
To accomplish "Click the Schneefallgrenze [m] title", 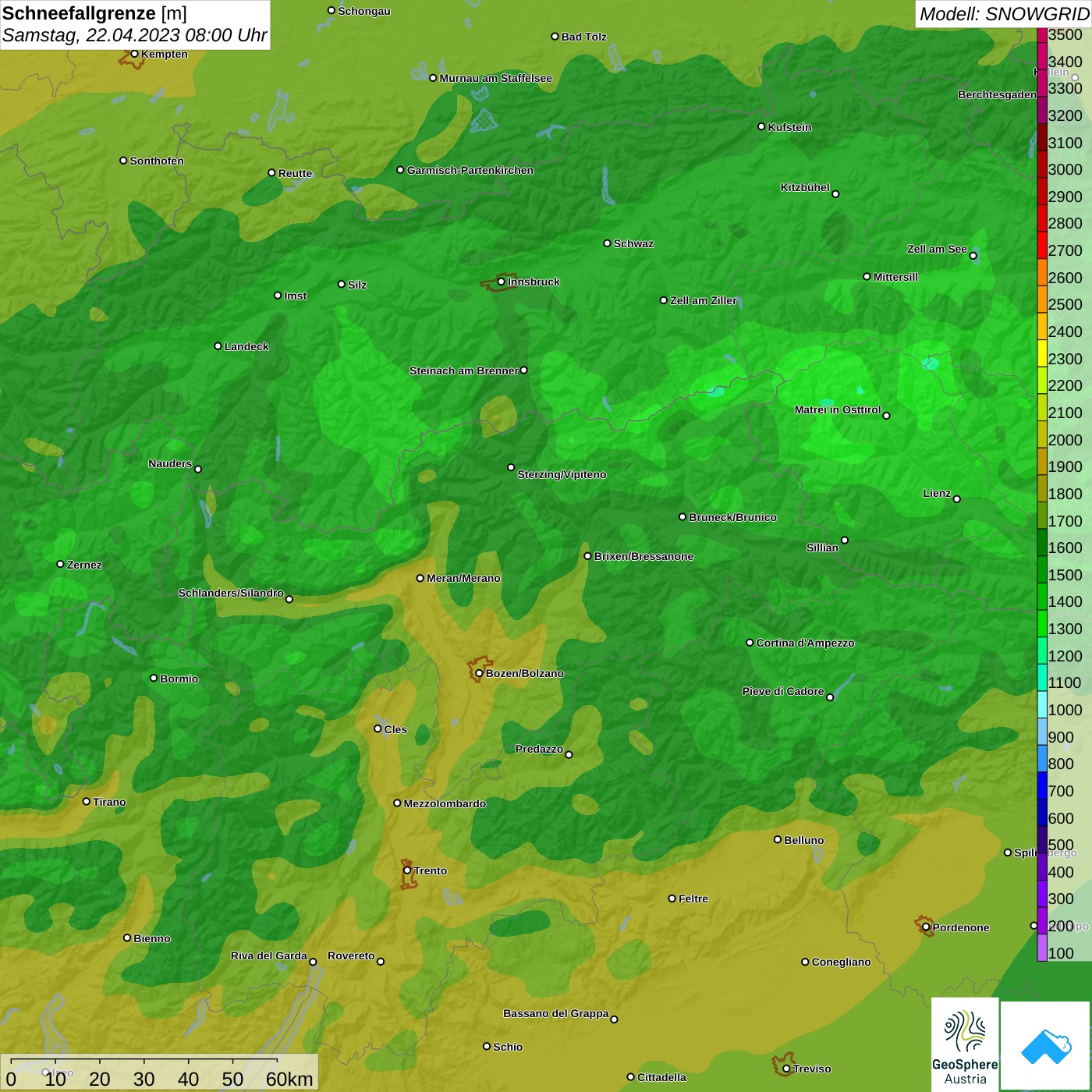I will (x=95, y=13).
